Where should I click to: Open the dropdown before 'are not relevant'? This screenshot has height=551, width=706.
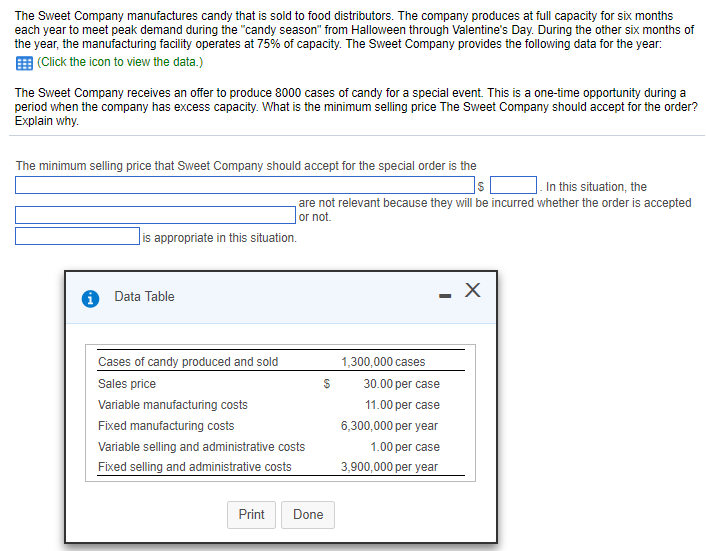click(x=155, y=215)
